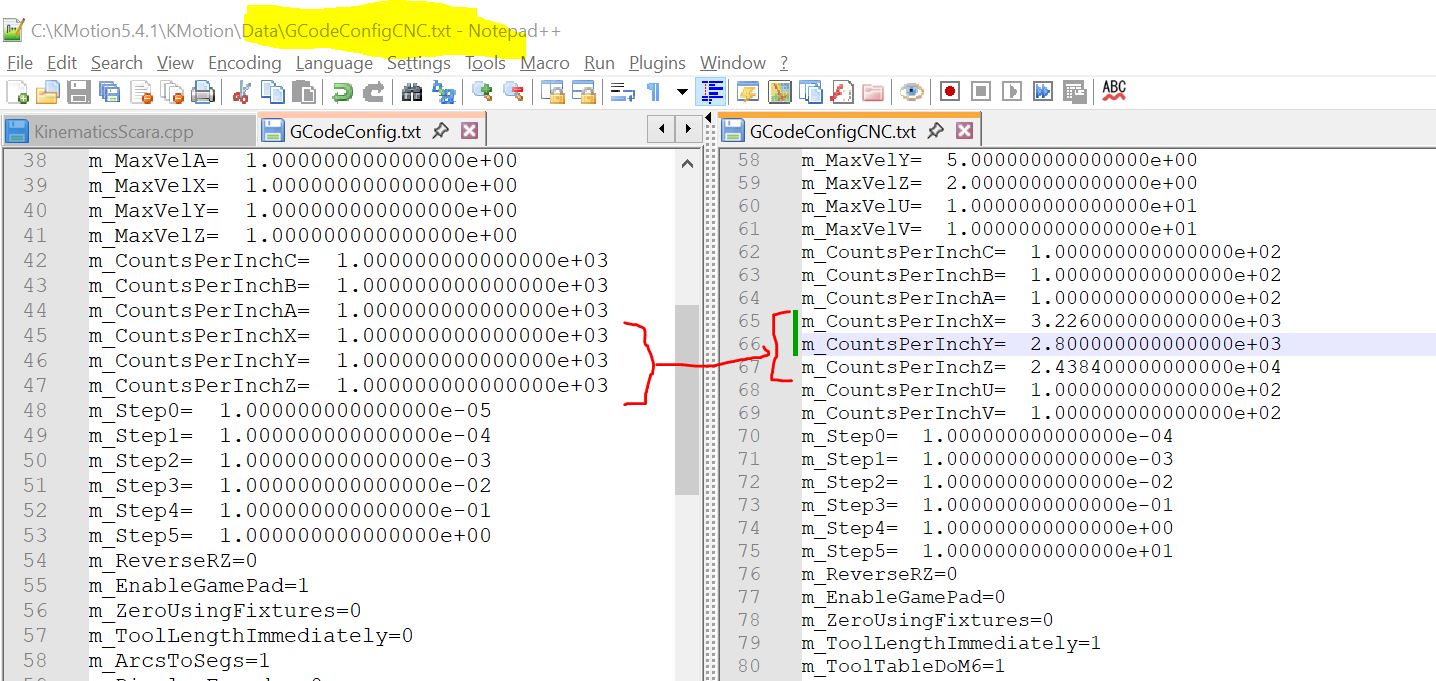Pin the GCodeConfig.txt tab
This screenshot has width=1436, height=681.
coord(440,131)
